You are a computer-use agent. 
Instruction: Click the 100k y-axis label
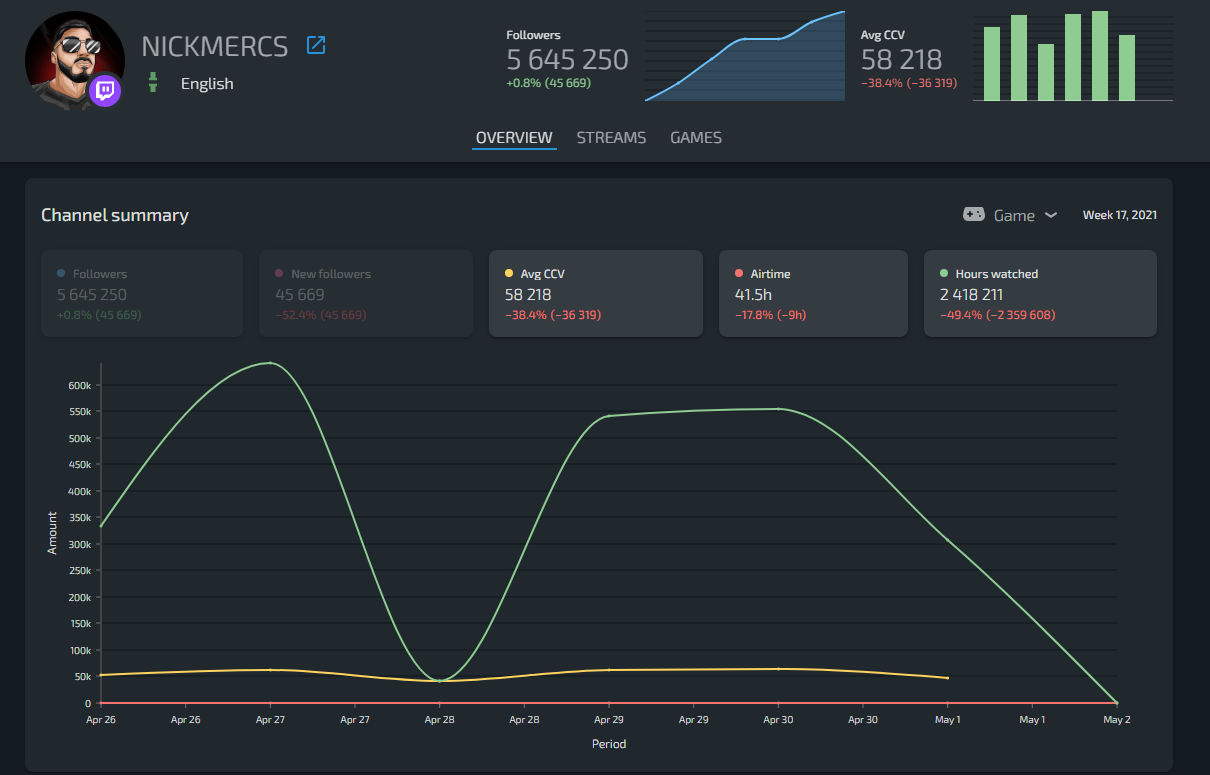(x=80, y=650)
